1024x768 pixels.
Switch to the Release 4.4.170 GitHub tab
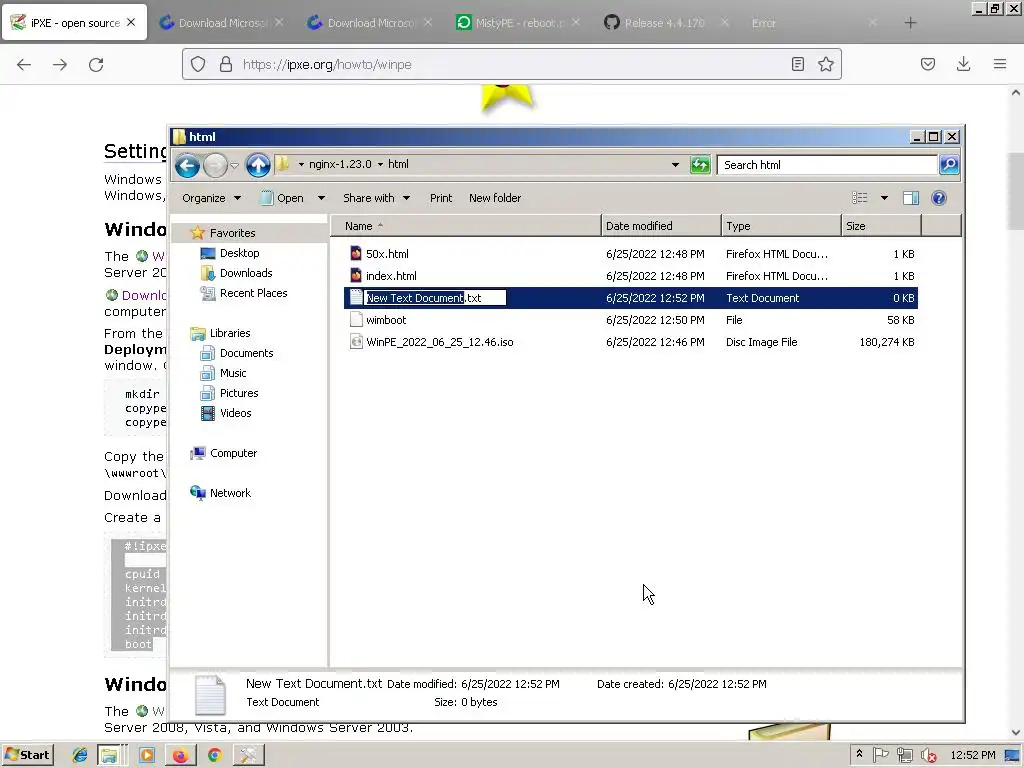666,23
